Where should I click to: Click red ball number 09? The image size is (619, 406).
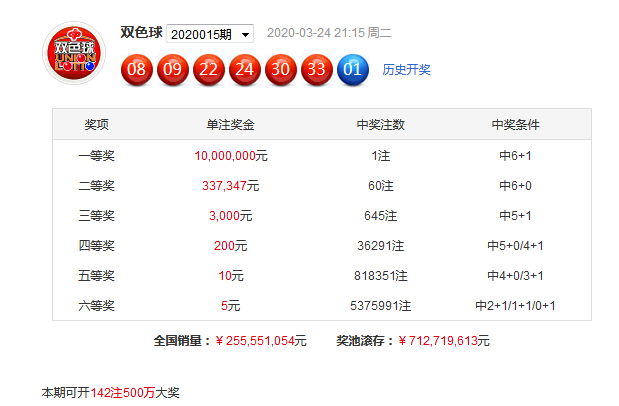click(173, 70)
